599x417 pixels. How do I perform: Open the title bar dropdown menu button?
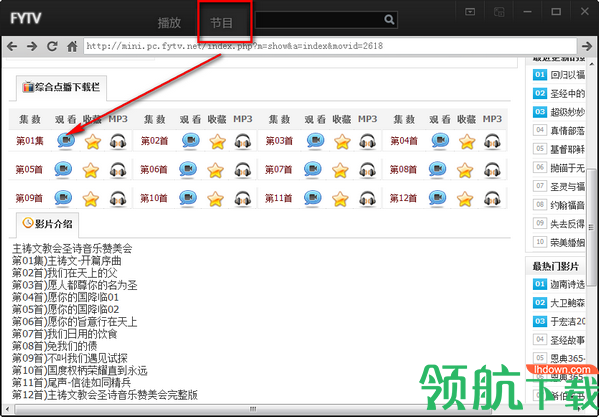tap(469, 12)
